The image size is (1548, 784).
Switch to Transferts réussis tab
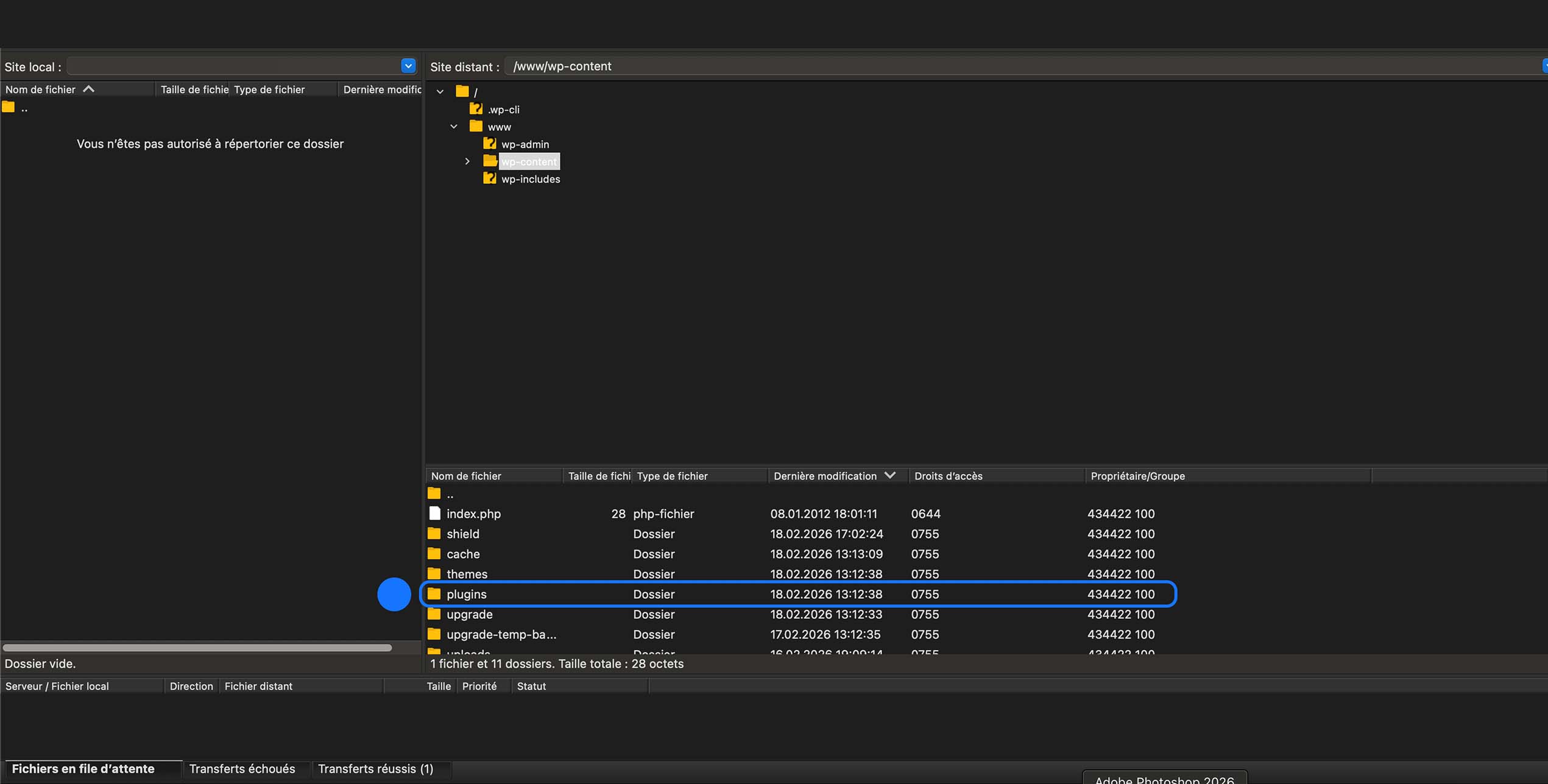tap(375, 769)
